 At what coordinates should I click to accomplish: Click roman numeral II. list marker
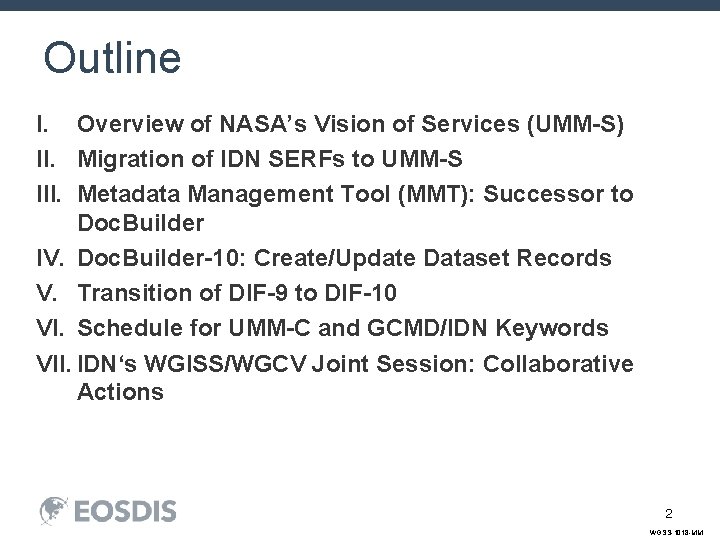[x=45, y=159]
